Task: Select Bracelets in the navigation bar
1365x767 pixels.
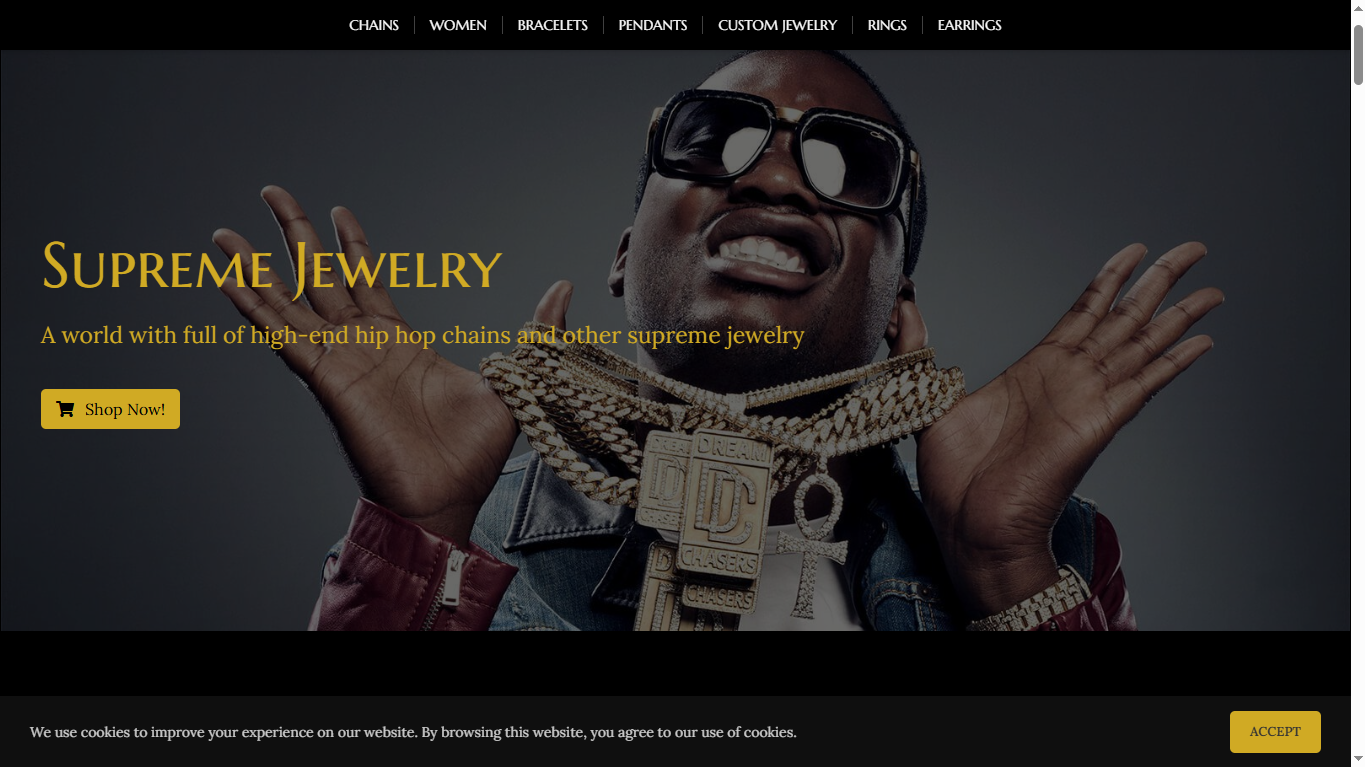Action: point(552,25)
